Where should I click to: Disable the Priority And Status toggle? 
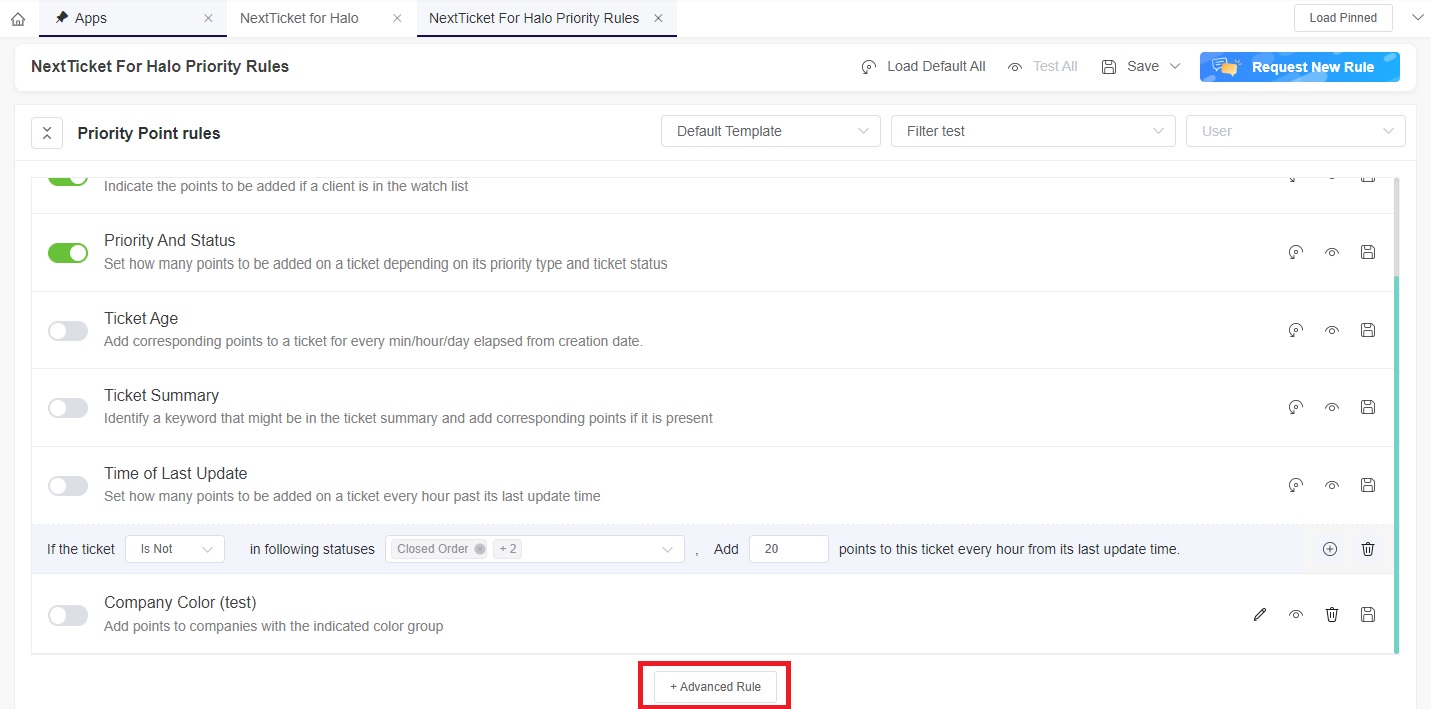point(68,253)
